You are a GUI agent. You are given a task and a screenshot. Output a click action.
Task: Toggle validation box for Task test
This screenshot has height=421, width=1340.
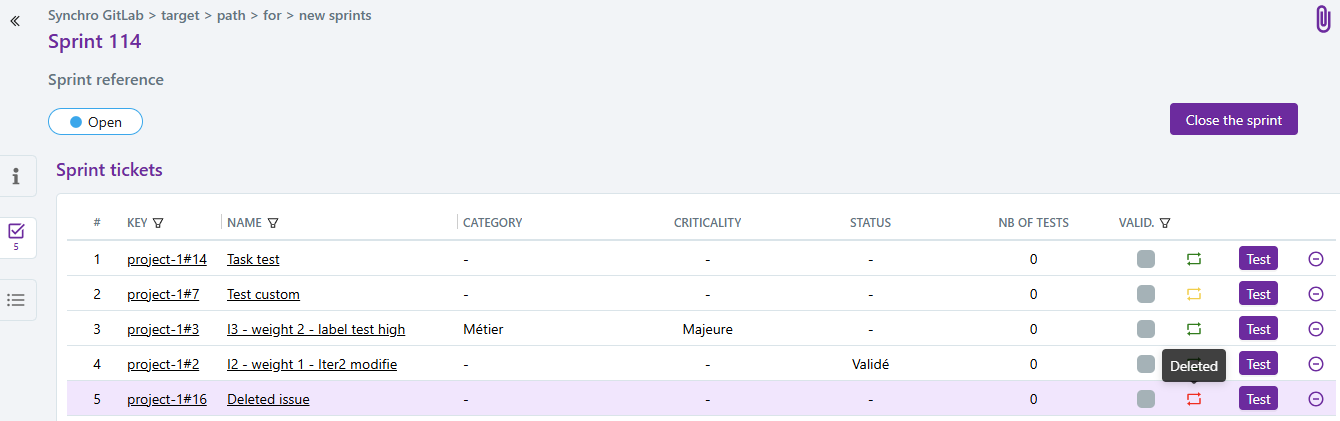(x=1146, y=259)
